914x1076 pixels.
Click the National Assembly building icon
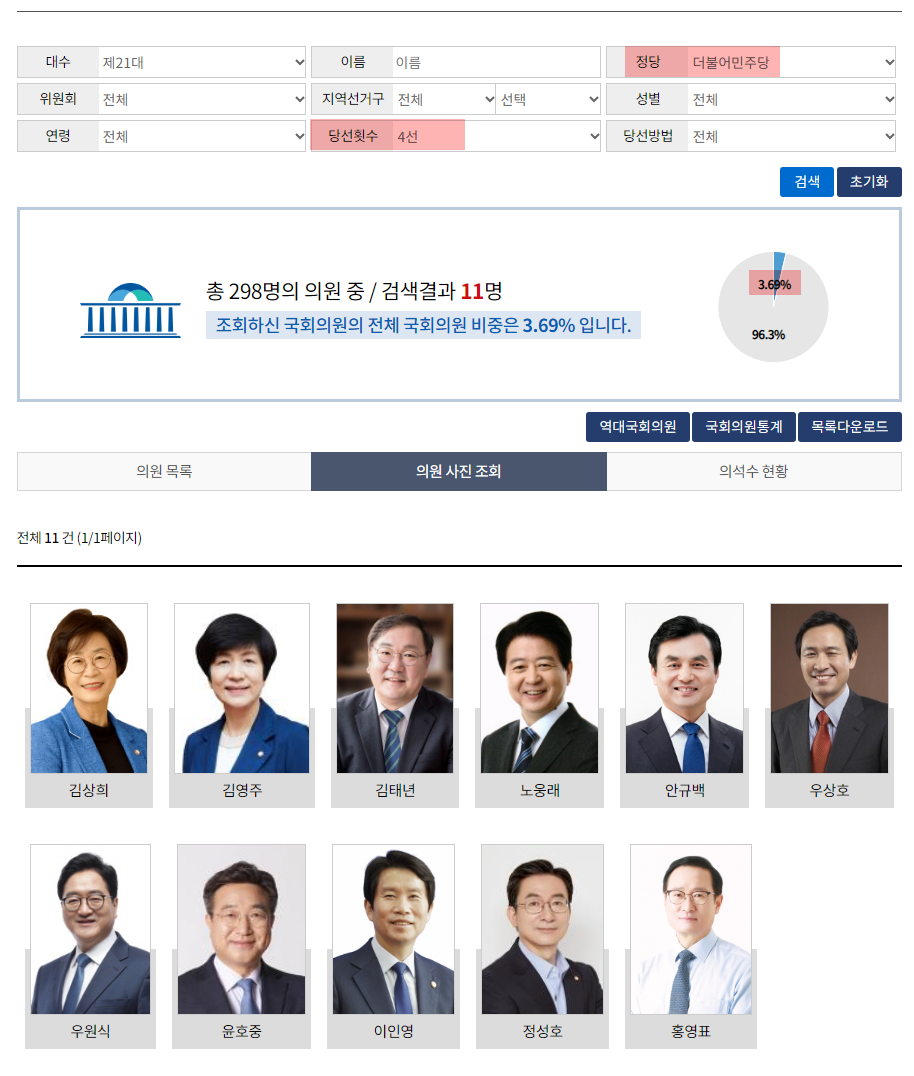[x=130, y=310]
